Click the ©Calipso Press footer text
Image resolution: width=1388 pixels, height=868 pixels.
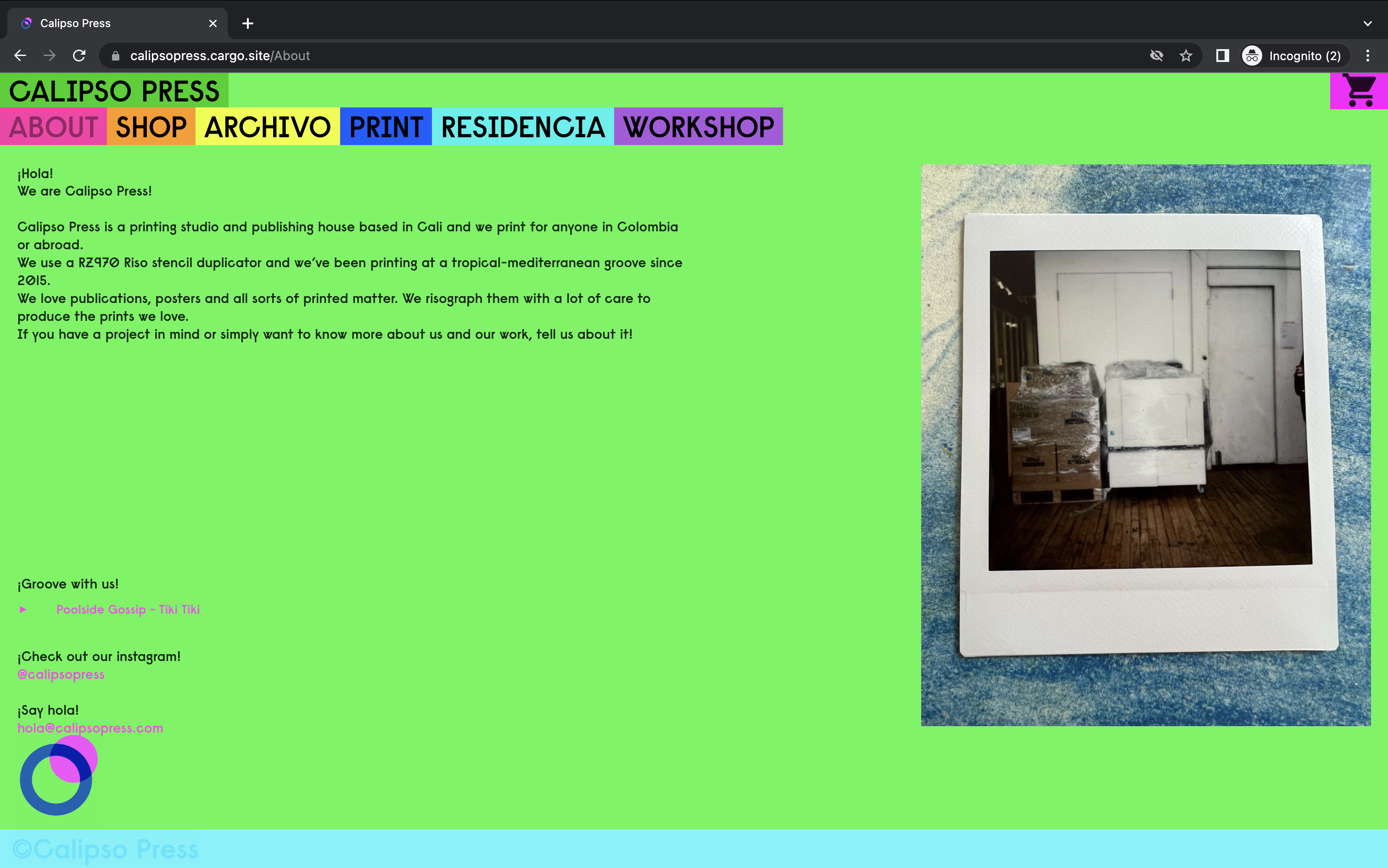(x=105, y=850)
